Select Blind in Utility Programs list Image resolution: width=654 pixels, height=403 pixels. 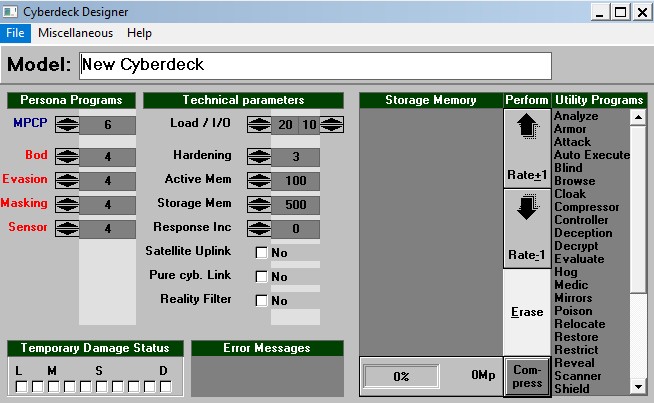point(568,168)
